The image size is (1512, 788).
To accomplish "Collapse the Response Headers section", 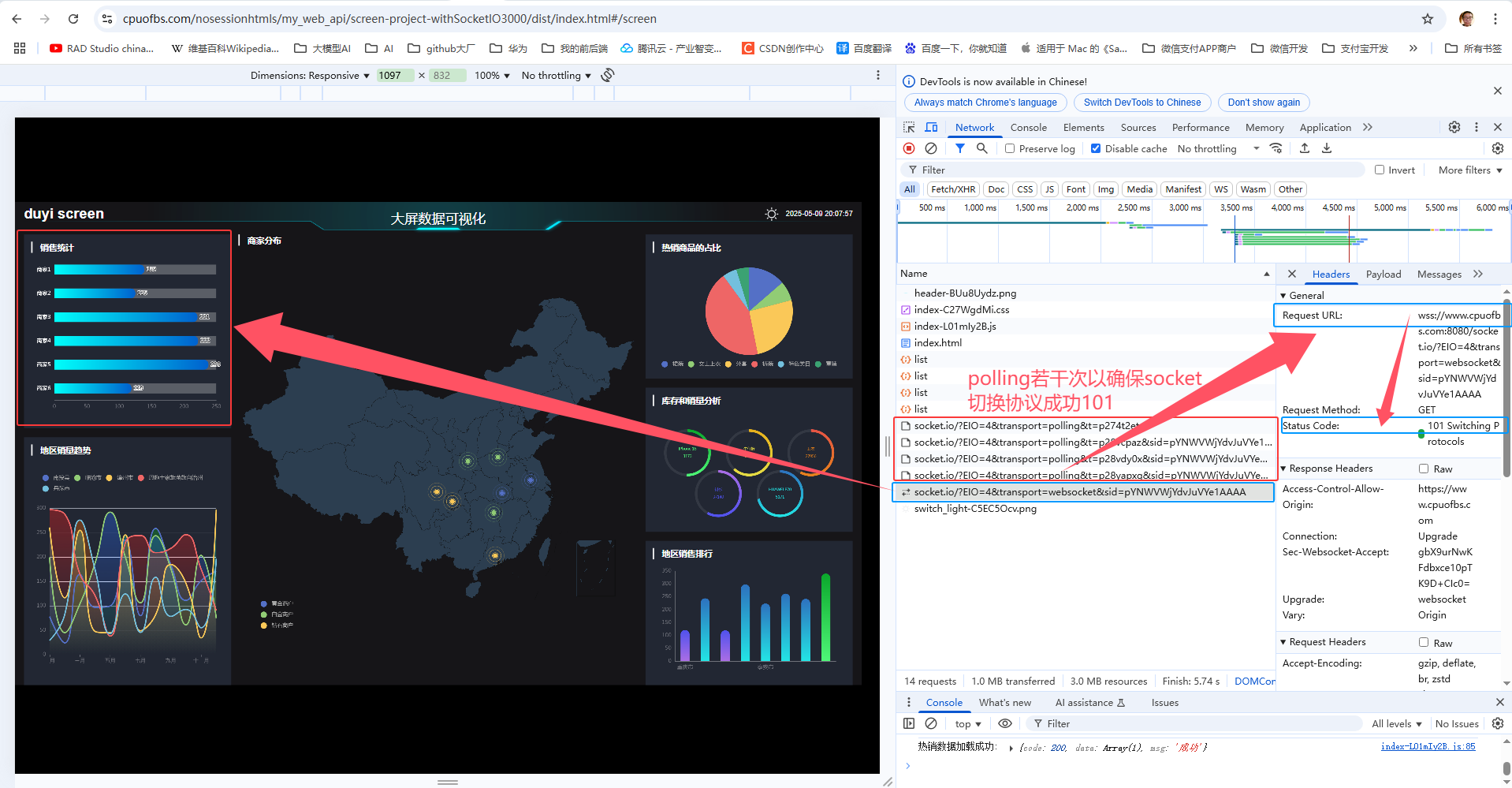I will click(1283, 469).
